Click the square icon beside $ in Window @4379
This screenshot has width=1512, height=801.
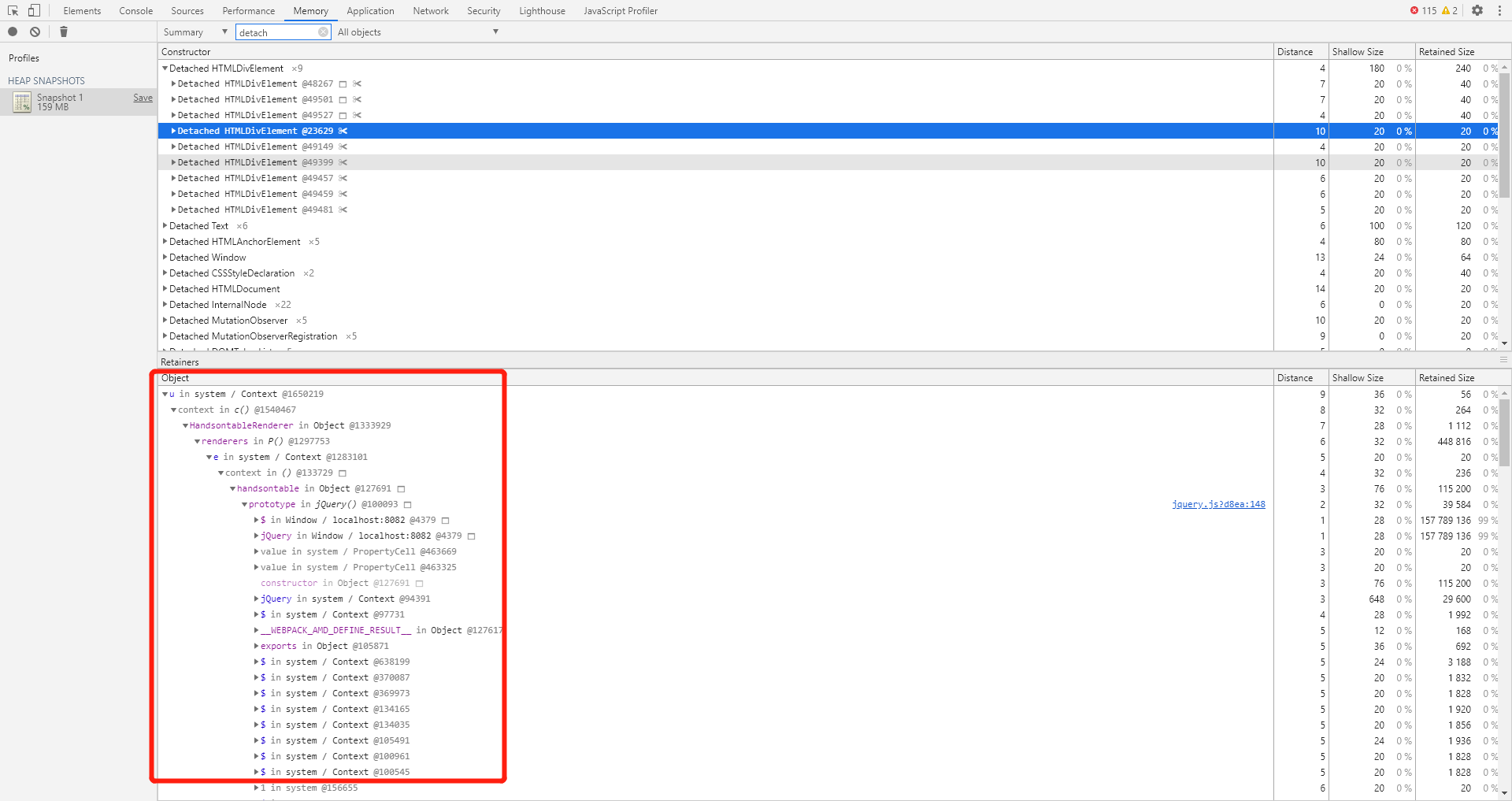pyautogui.click(x=445, y=520)
